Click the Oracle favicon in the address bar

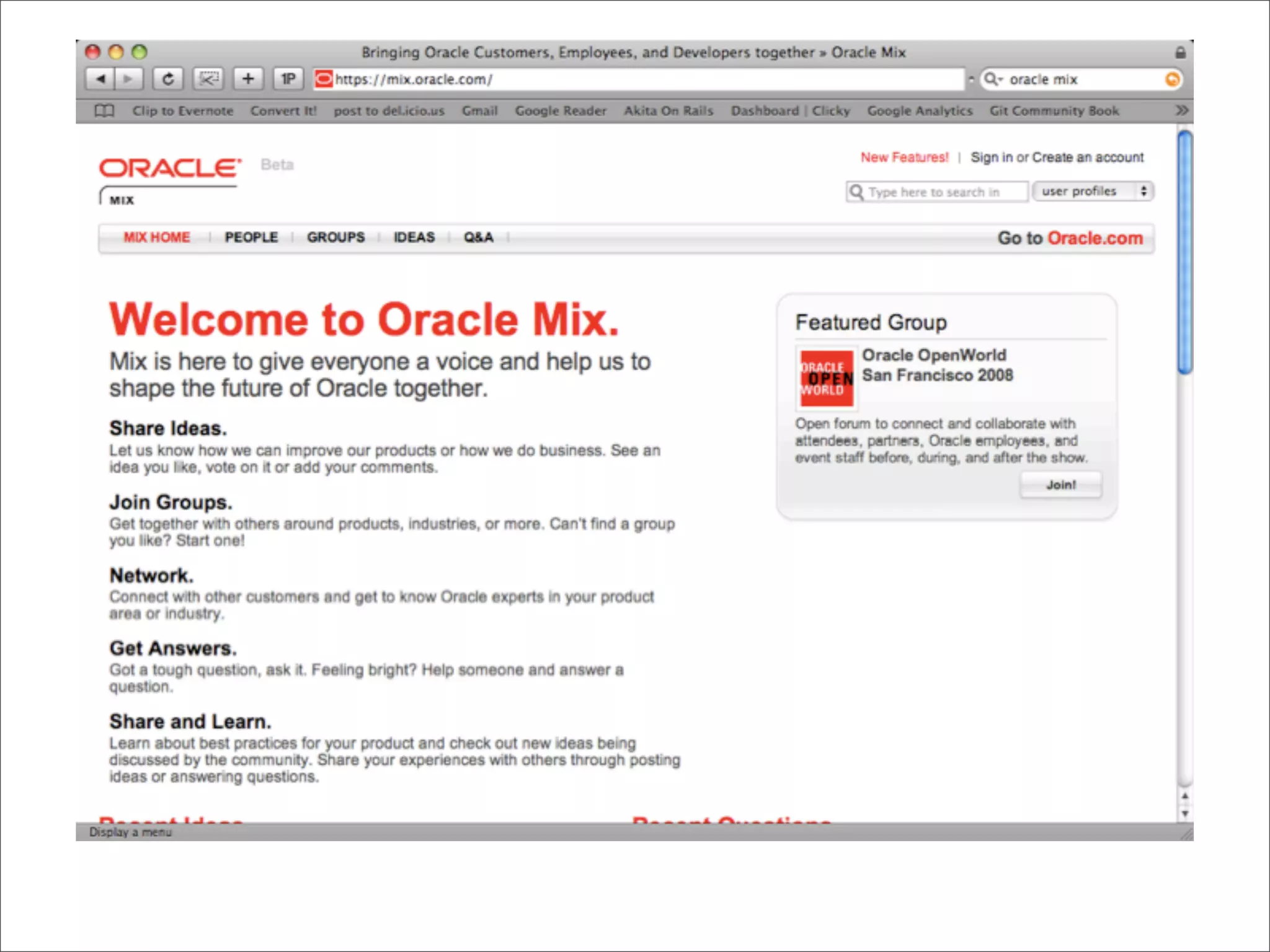coord(324,79)
